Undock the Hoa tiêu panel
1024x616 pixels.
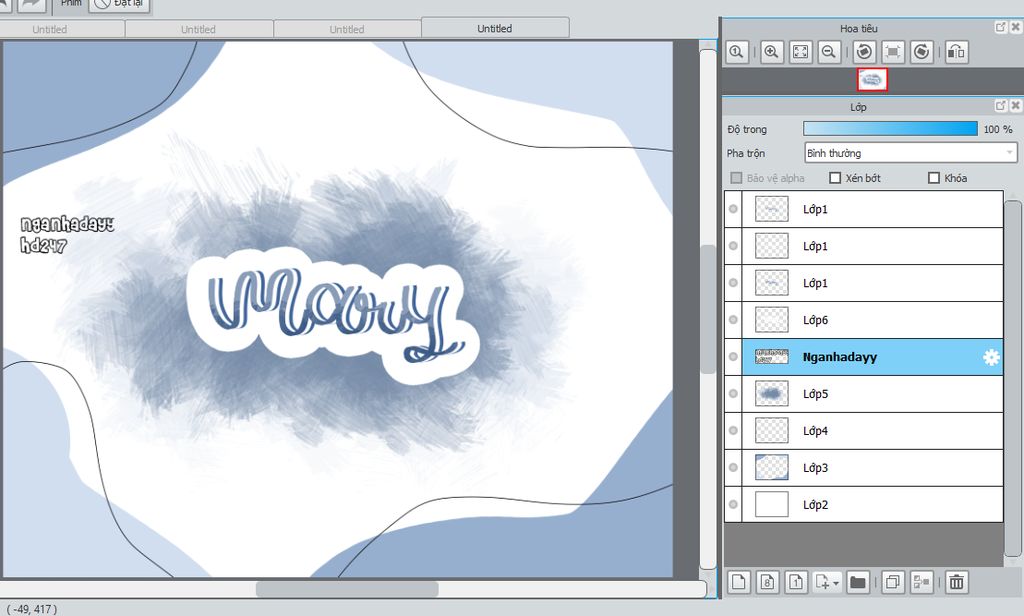click(x=1000, y=27)
